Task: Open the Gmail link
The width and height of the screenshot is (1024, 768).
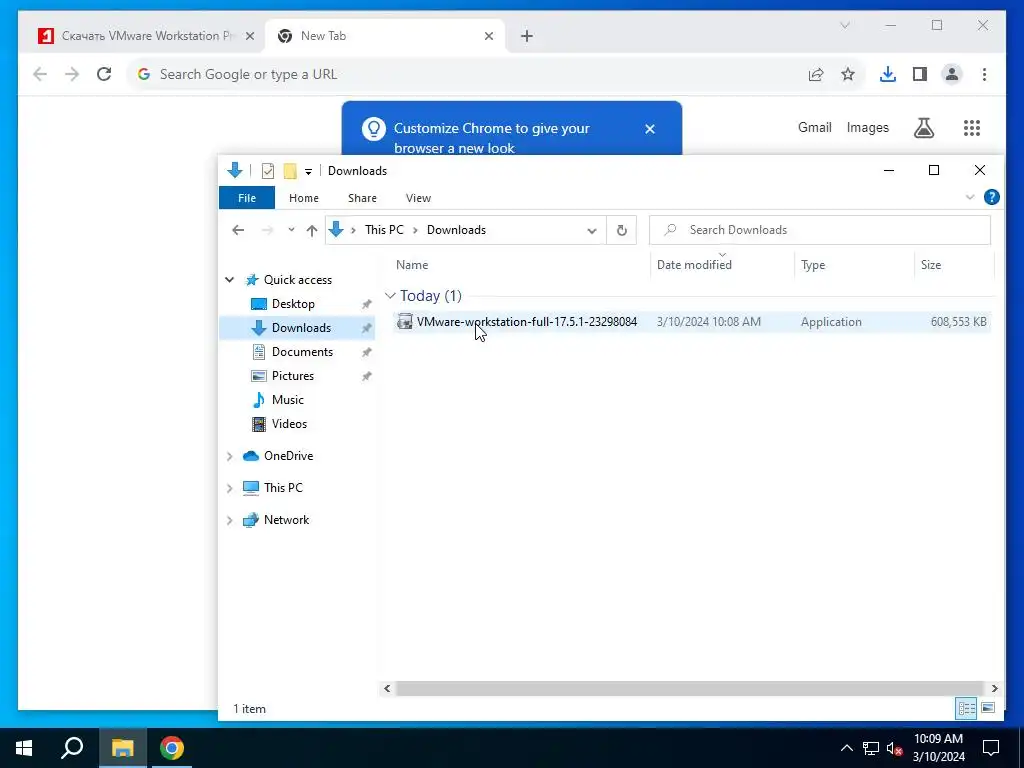Action: 814,127
